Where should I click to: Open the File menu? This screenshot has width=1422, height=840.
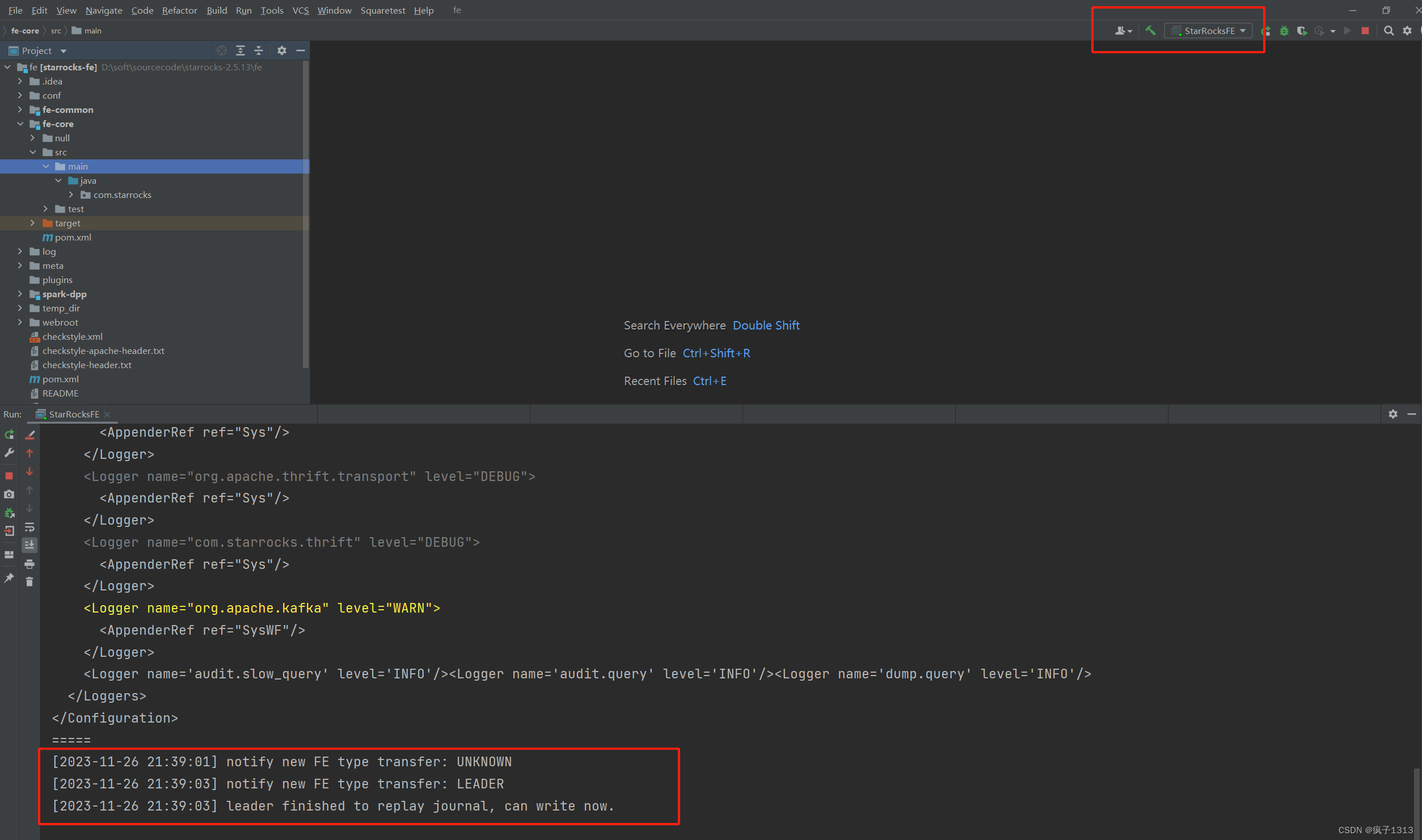click(x=15, y=10)
